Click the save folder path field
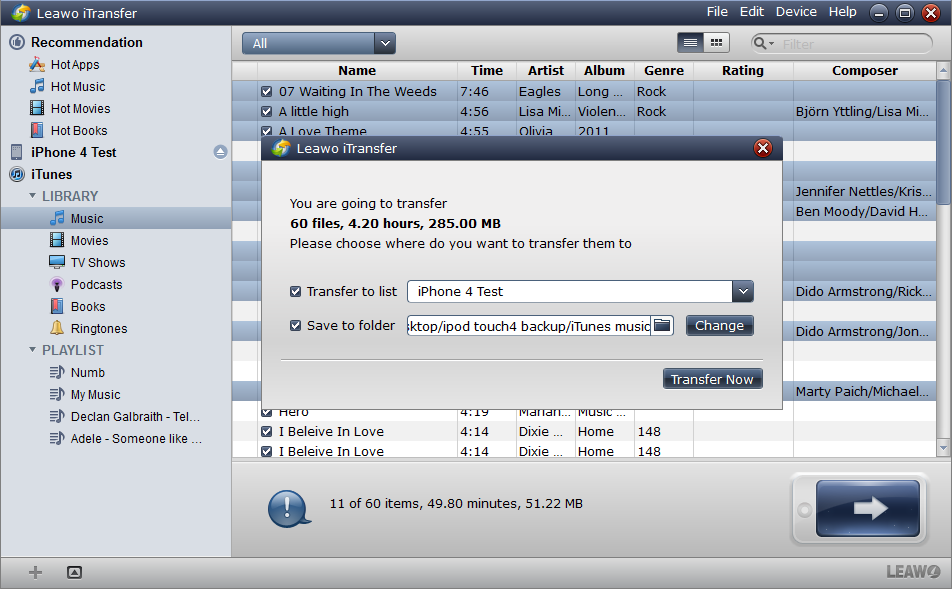Image resolution: width=952 pixels, height=589 pixels. tap(529, 325)
